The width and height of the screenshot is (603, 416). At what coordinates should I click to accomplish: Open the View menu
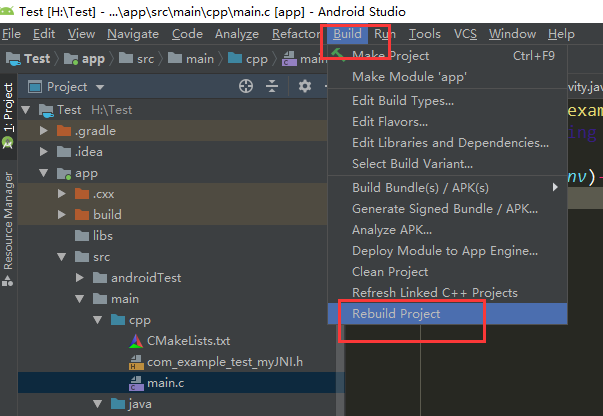tap(81, 34)
